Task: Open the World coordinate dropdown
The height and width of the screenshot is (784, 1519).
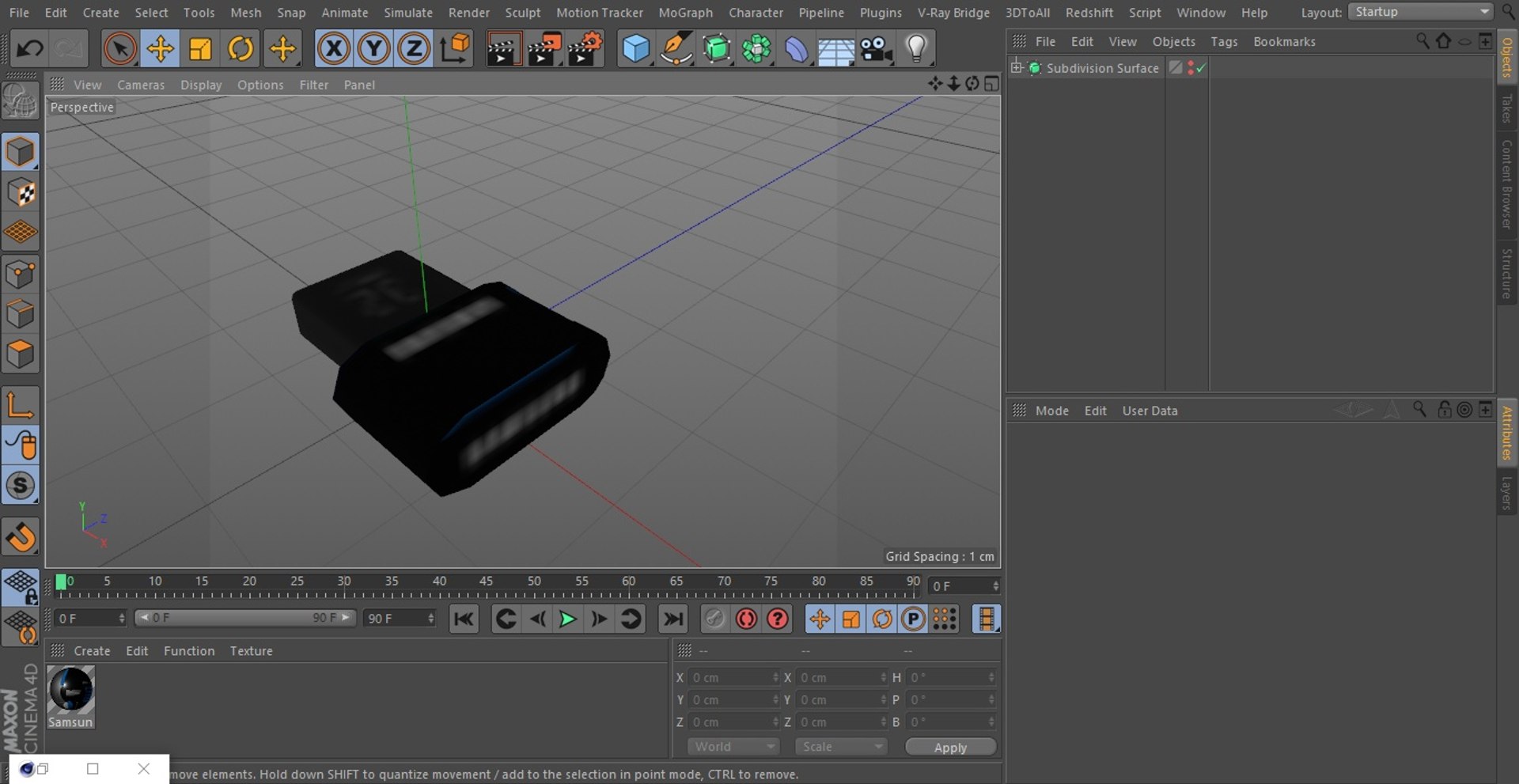Action: tap(733, 747)
